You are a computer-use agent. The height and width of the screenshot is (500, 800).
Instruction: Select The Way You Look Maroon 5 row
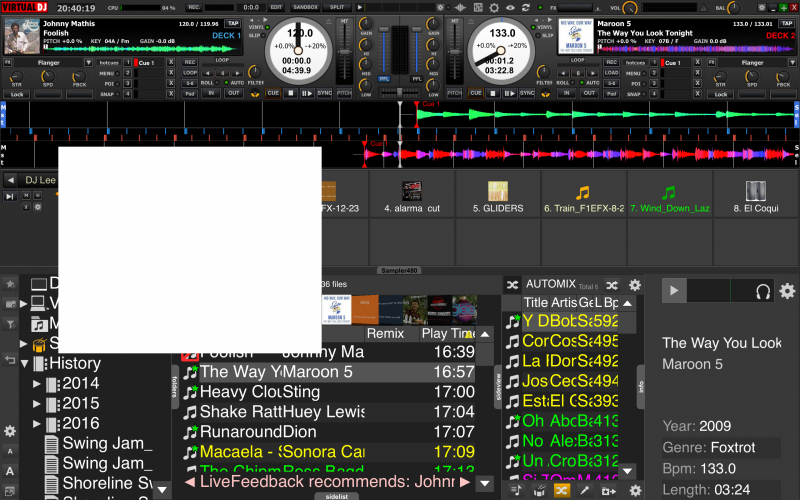coord(329,372)
